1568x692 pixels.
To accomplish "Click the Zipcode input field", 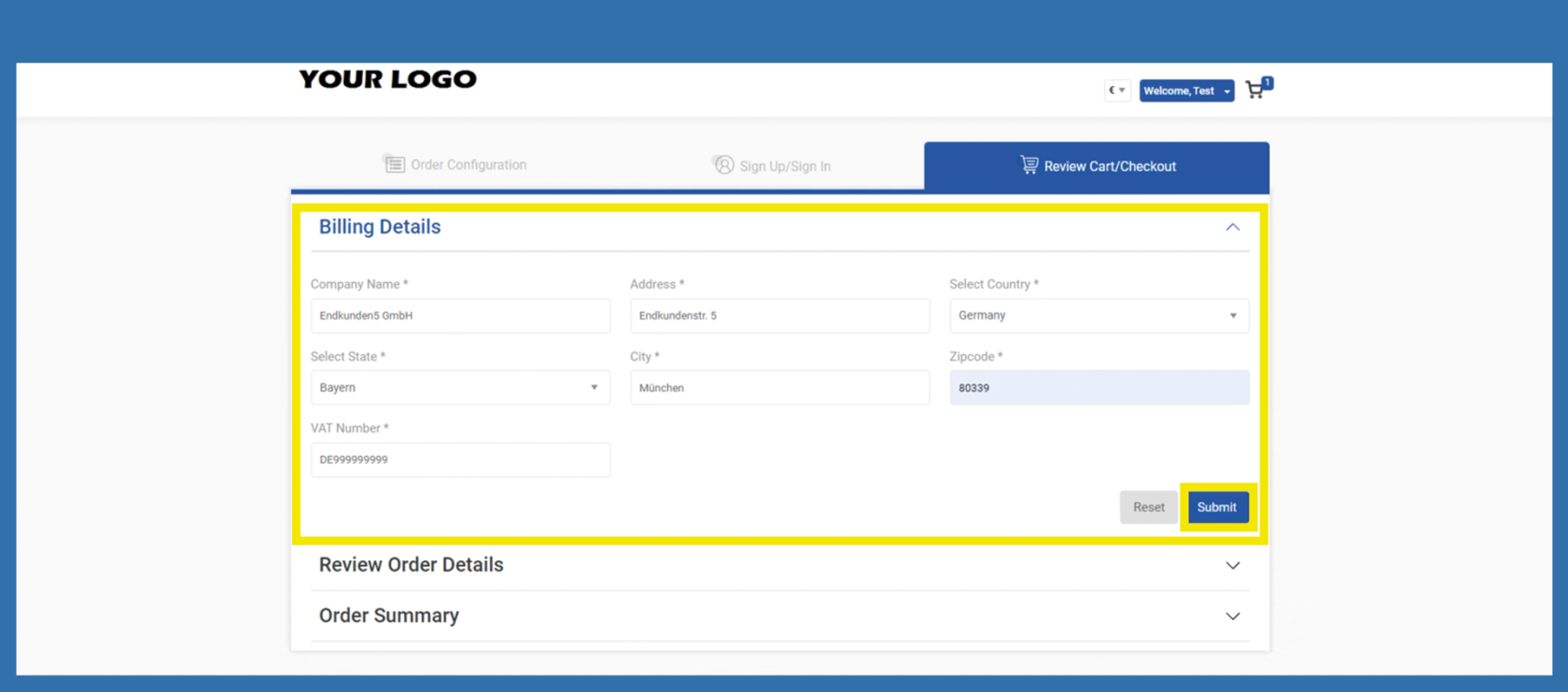I will pos(1099,388).
